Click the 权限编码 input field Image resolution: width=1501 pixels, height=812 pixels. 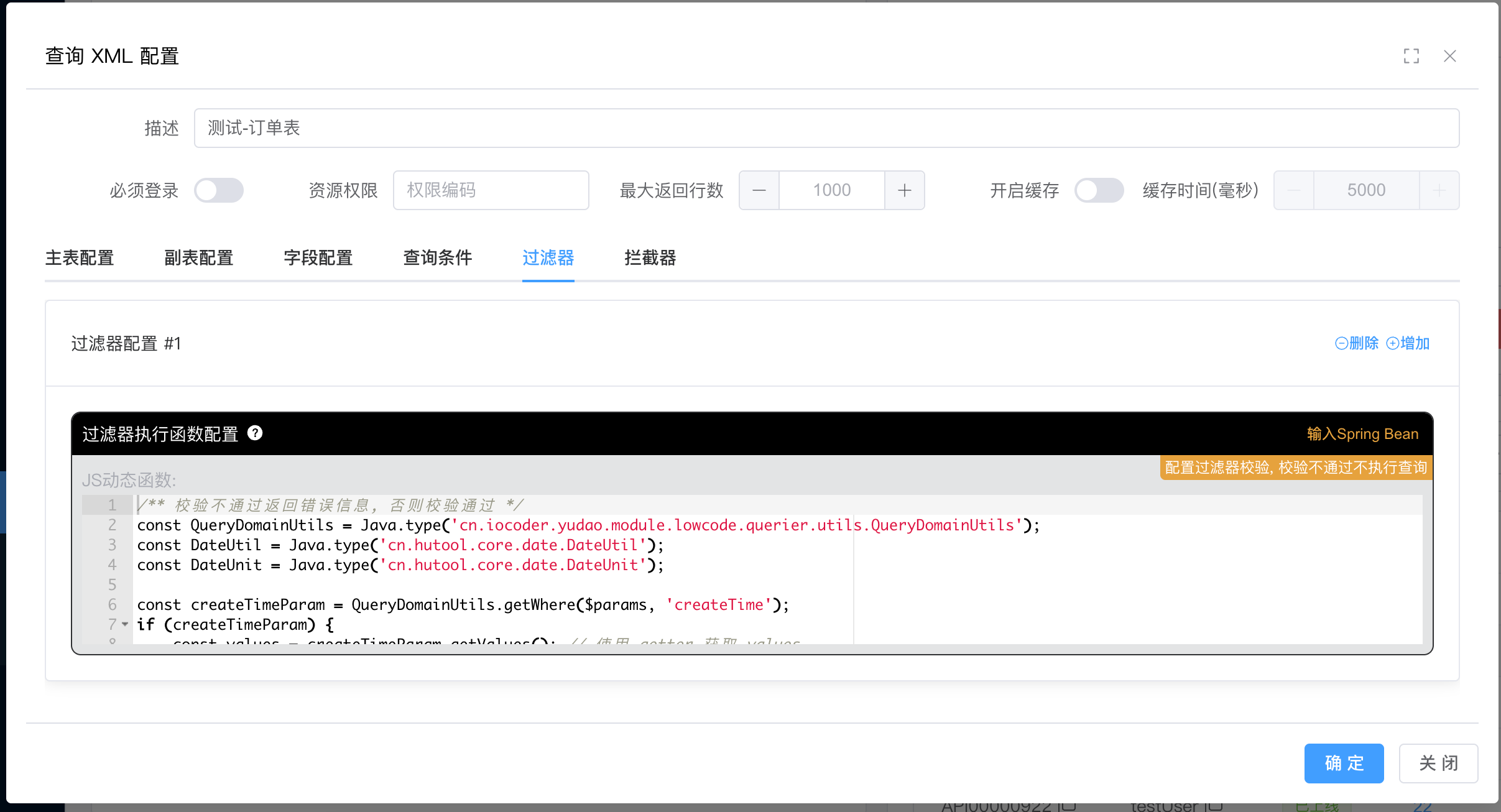tap(491, 190)
